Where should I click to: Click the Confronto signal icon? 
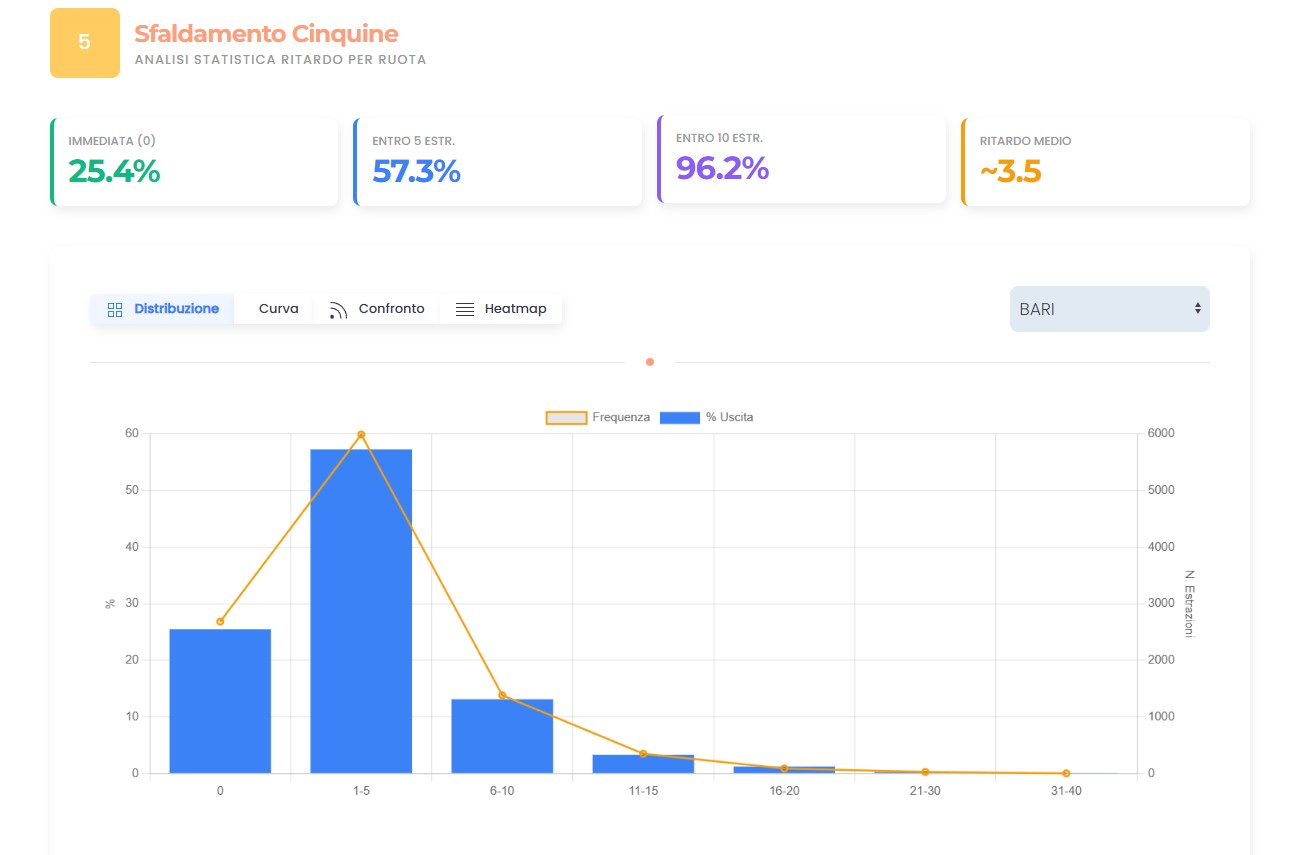point(338,309)
